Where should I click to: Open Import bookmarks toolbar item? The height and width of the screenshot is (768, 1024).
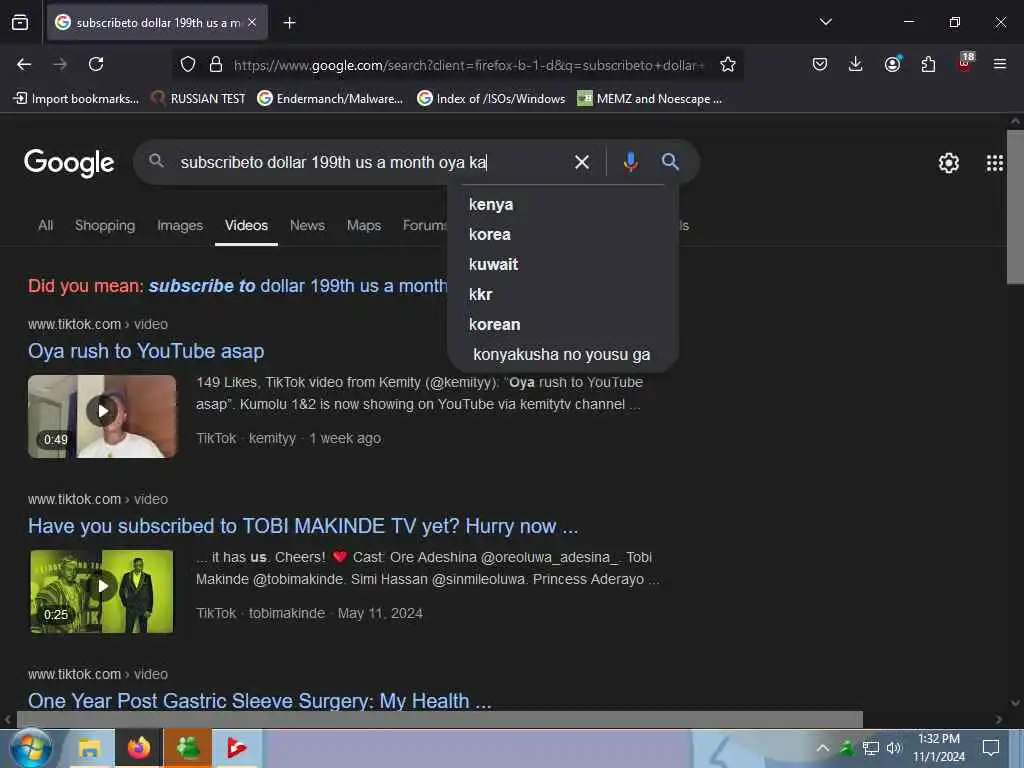click(76, 99)
